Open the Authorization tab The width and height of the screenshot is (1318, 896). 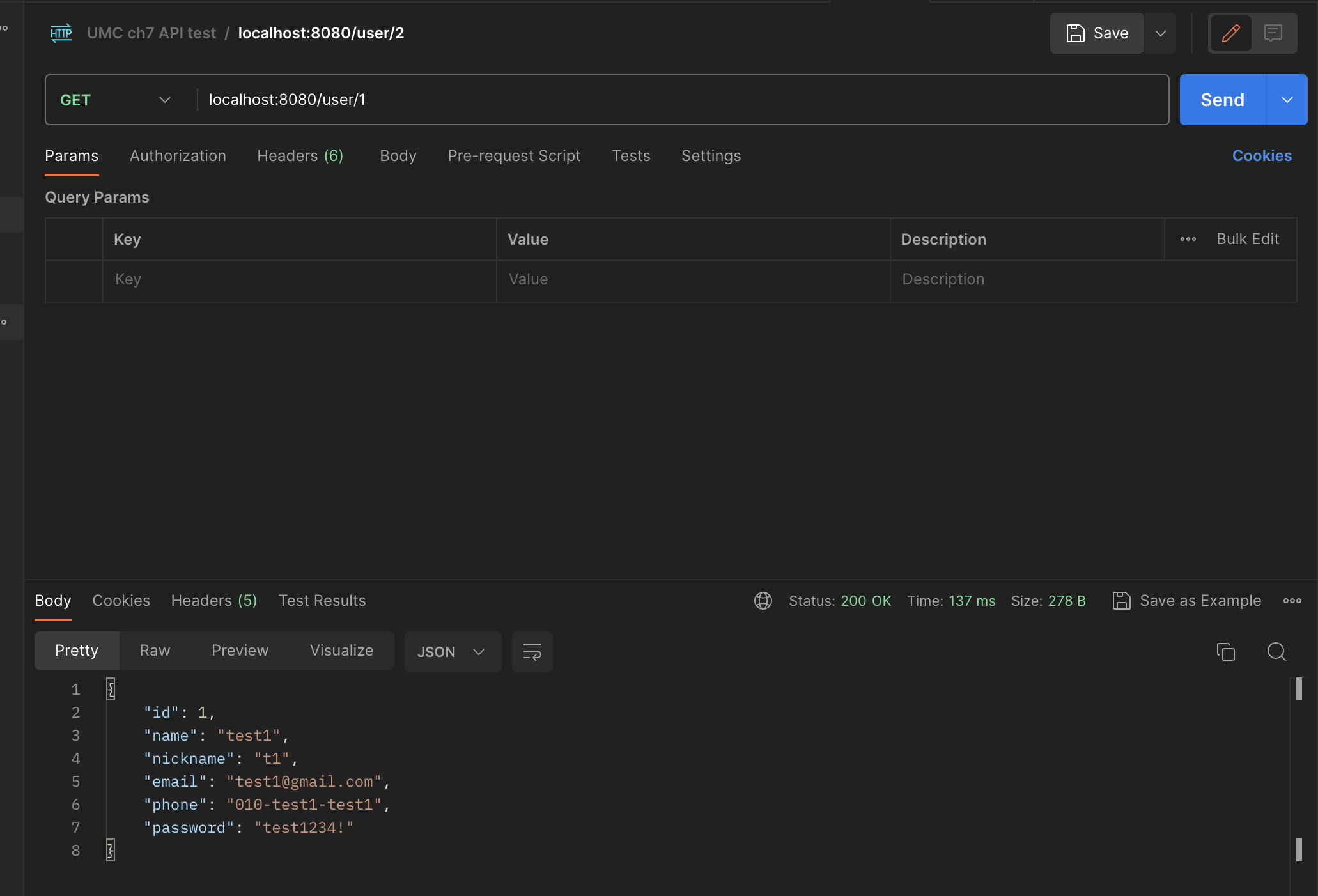coord(178,156)
